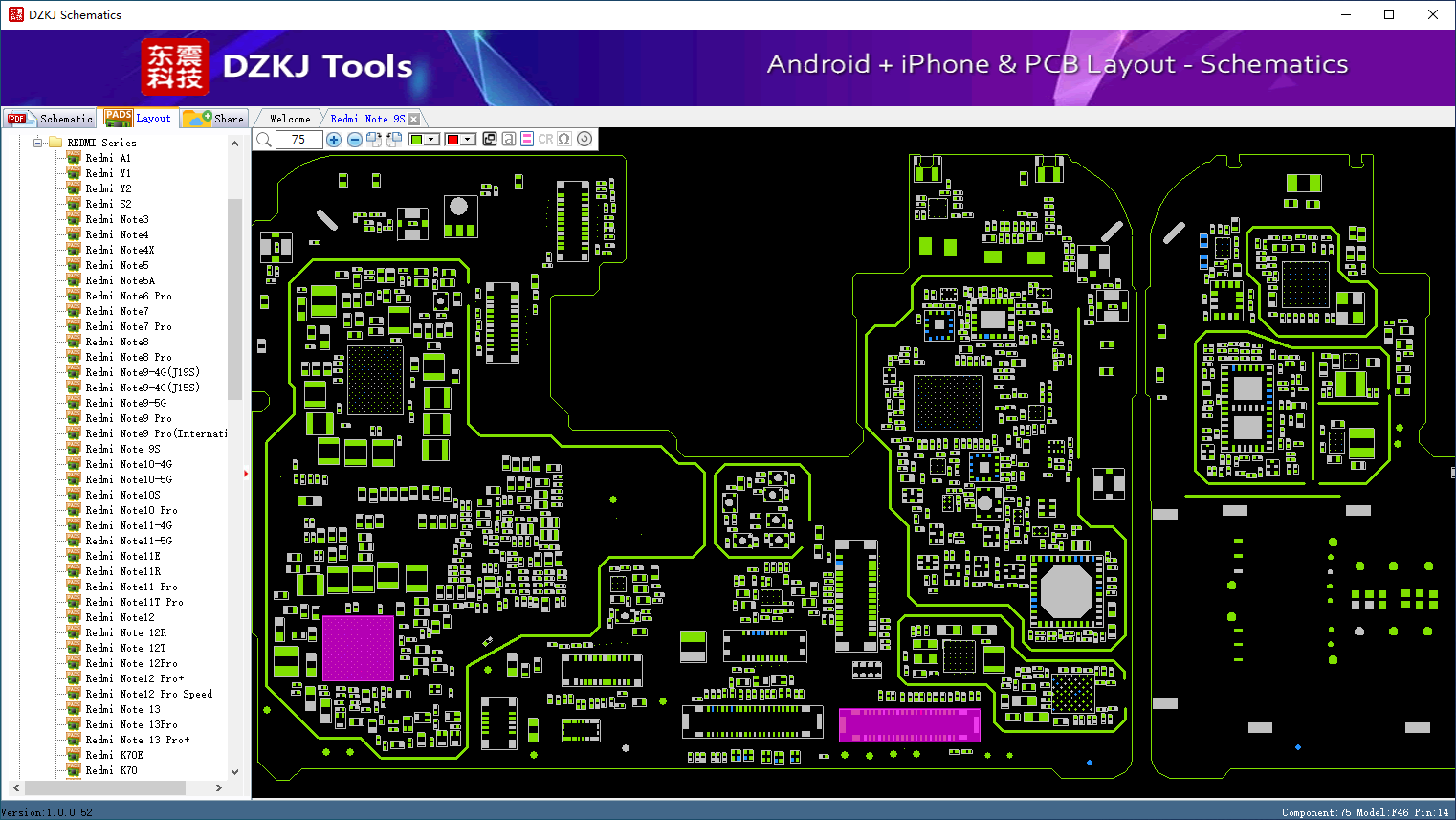Open Redmi Note 9S from the tree

122,449
